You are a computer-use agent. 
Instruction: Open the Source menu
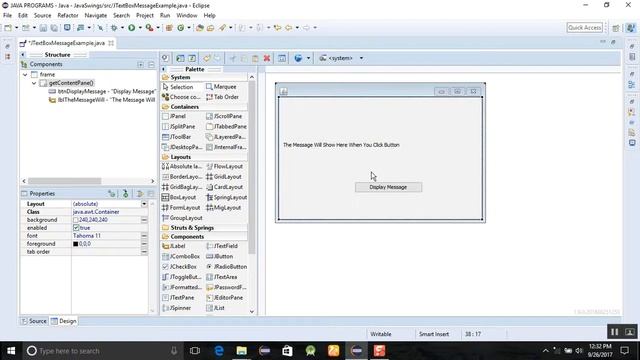(42, 16)
